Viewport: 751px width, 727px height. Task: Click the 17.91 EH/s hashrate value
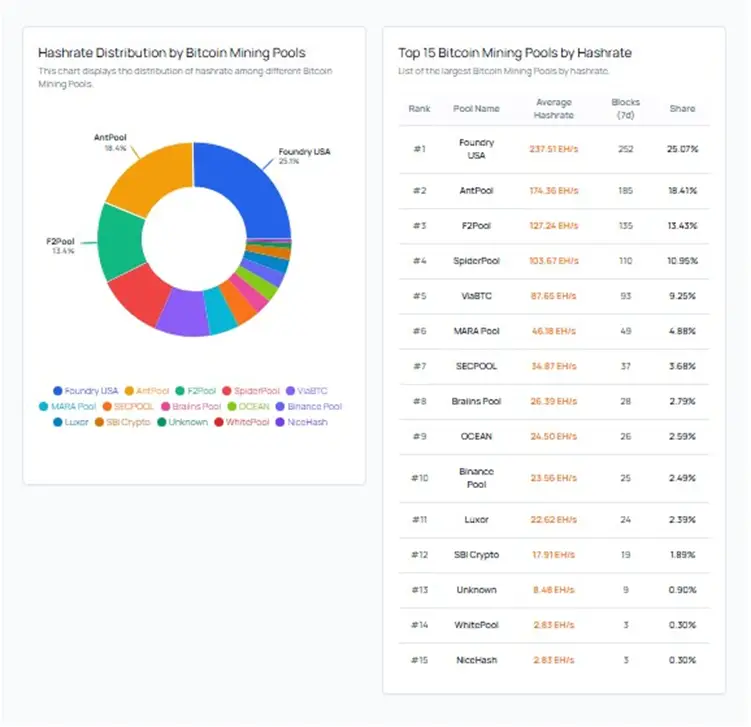click(554, 555)
